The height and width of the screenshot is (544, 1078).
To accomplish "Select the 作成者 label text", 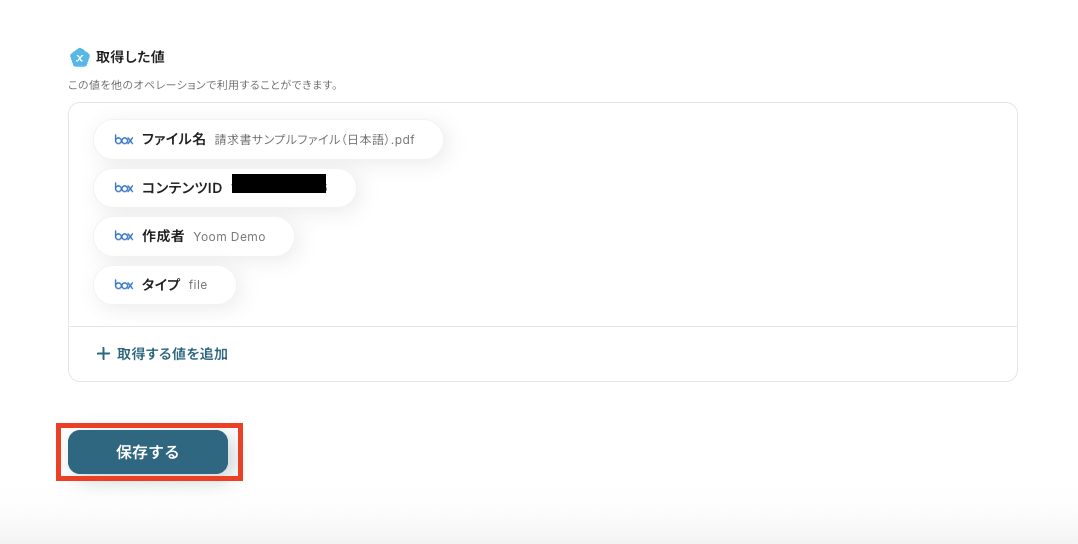I will pyautogui.click(x=163, y=236).
